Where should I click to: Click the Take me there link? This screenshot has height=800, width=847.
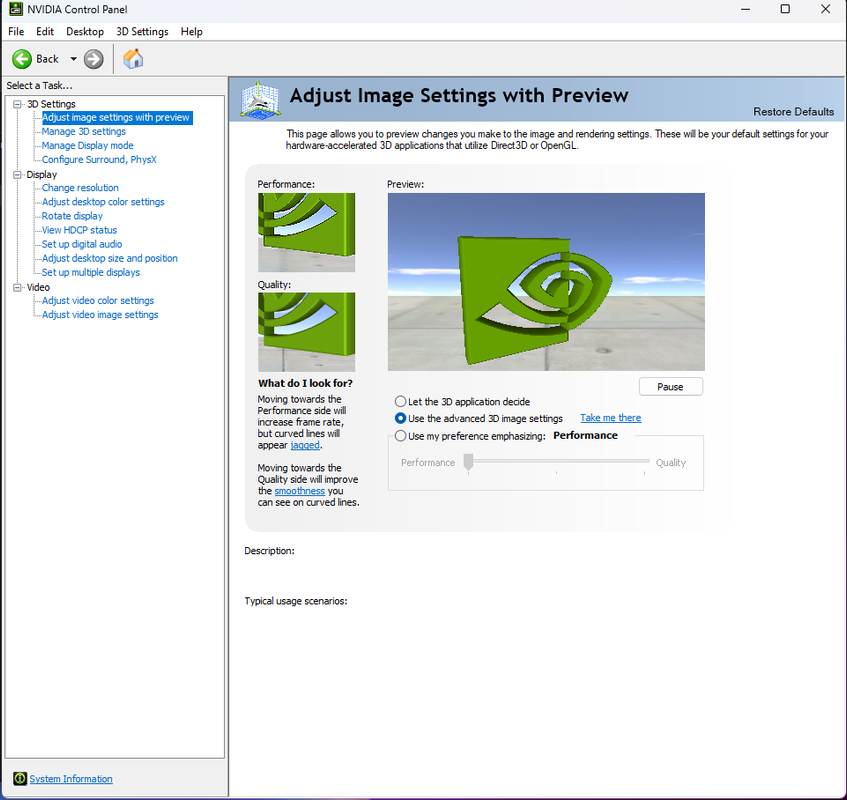coord(610,418)
